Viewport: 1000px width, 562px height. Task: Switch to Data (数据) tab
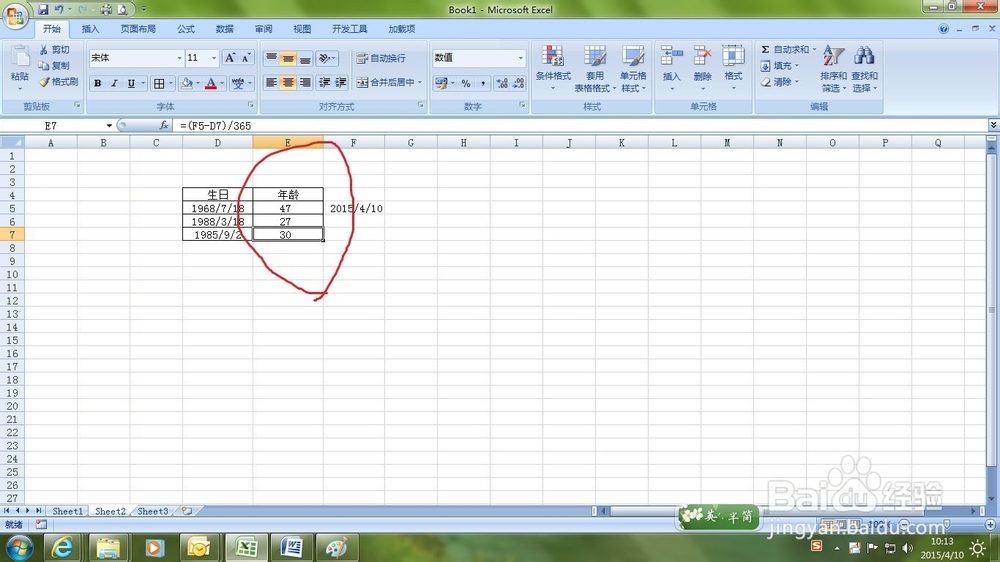[x=224, y=29]
